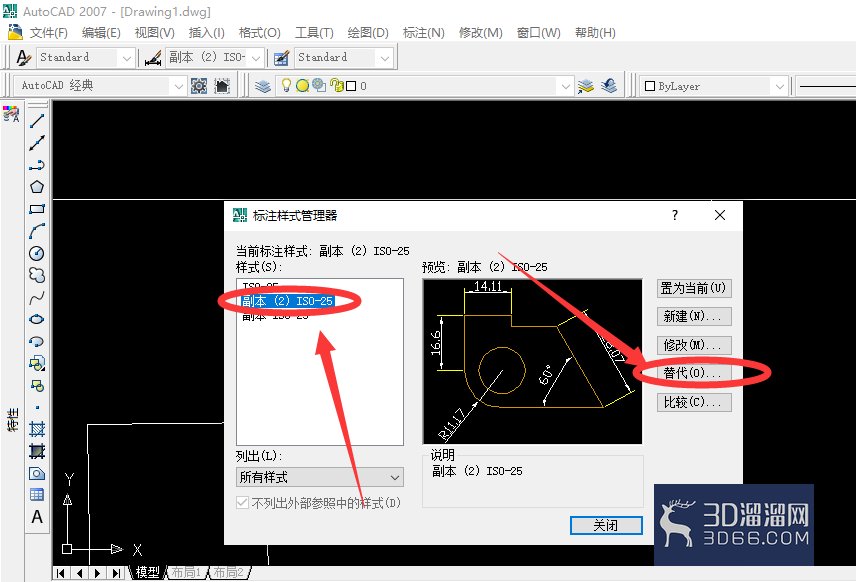Open 工具(T) menu

(314, 33)
